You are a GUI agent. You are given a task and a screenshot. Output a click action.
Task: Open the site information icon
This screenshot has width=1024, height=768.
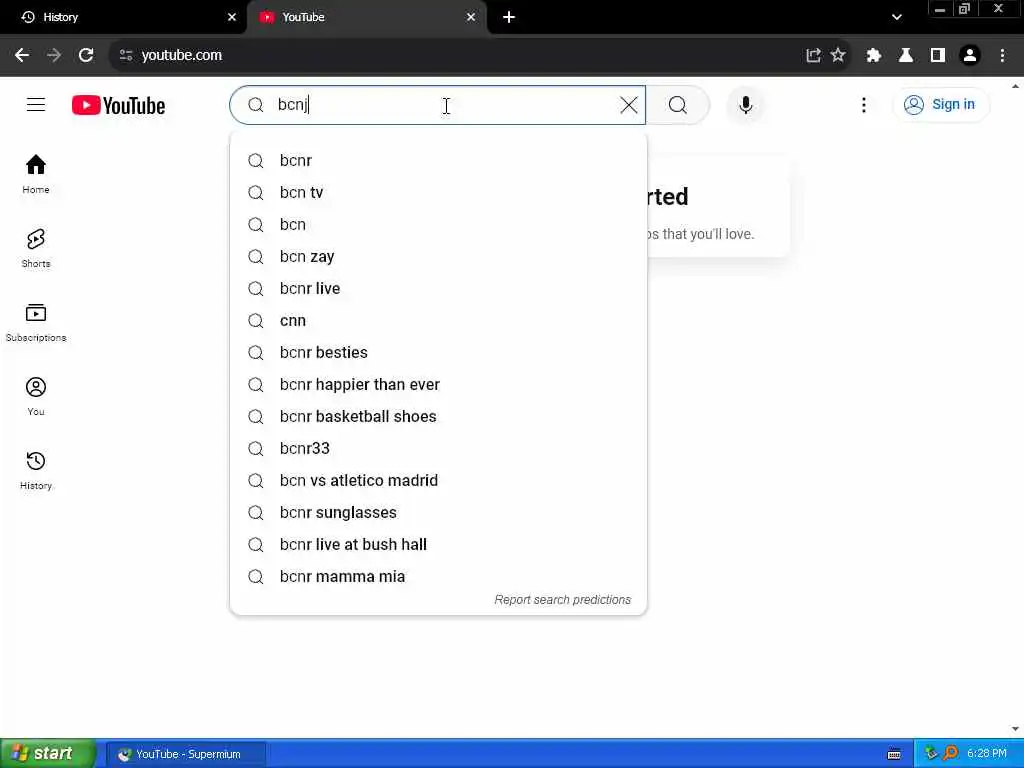tap(126, 56)
